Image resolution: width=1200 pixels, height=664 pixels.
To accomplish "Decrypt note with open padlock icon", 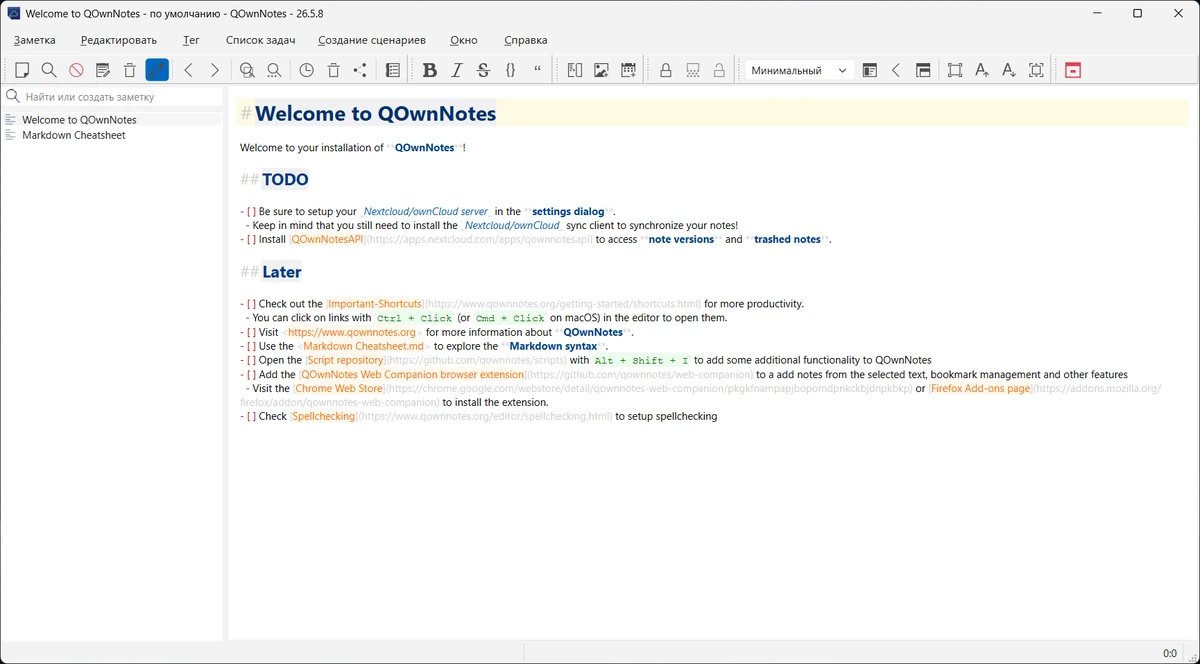I will [719, 70].
